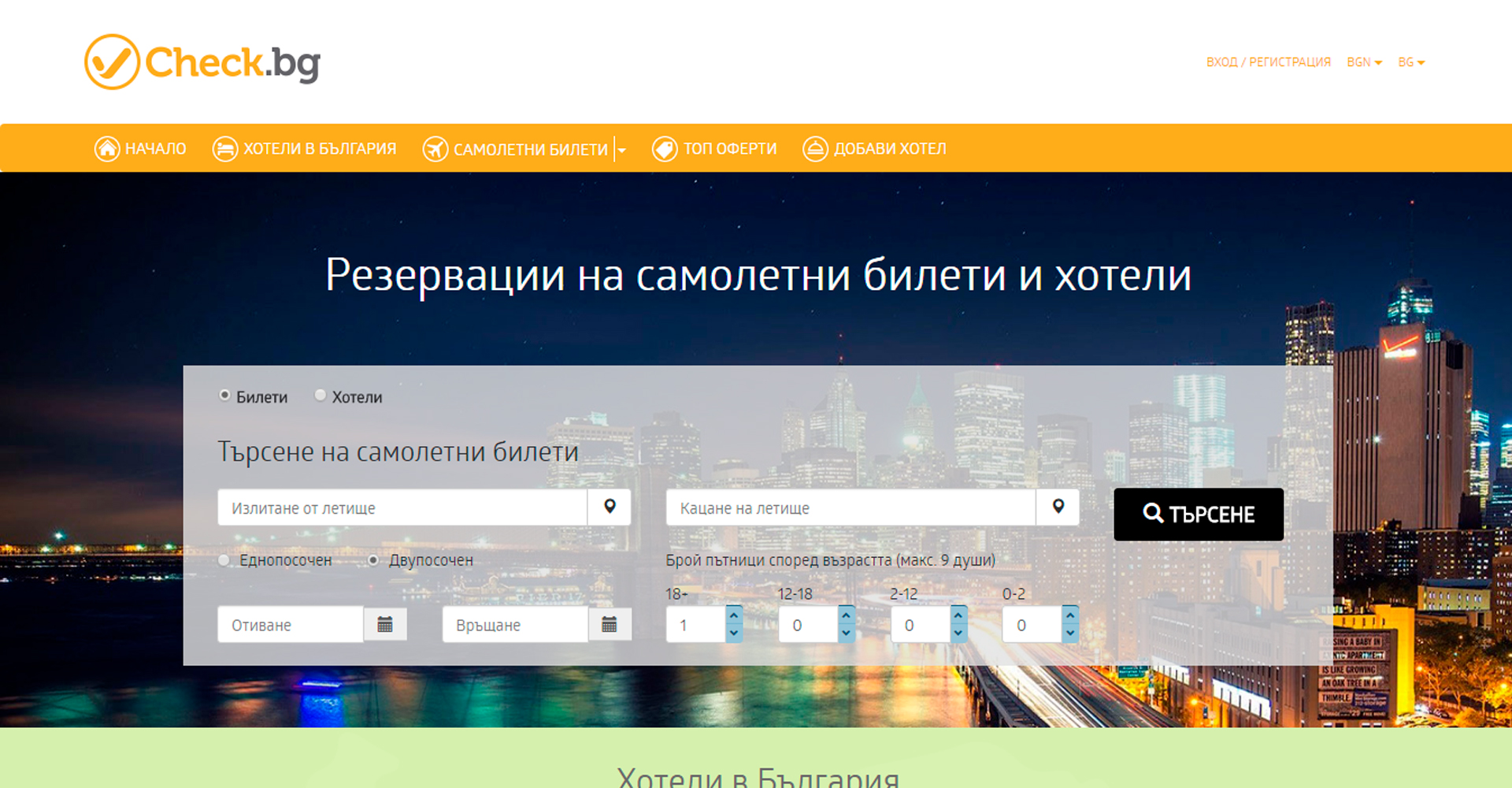1512x788 pixels.
Task: Click the location pin for arrival airport
Action: coord(1058,507)
